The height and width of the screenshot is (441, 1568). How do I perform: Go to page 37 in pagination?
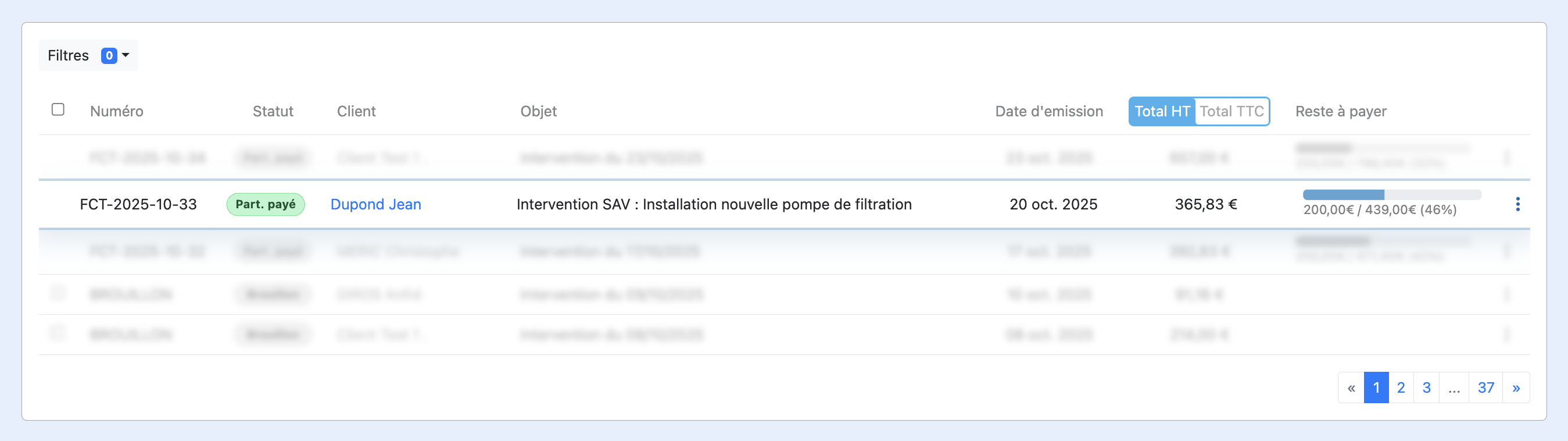(1486, 387)
